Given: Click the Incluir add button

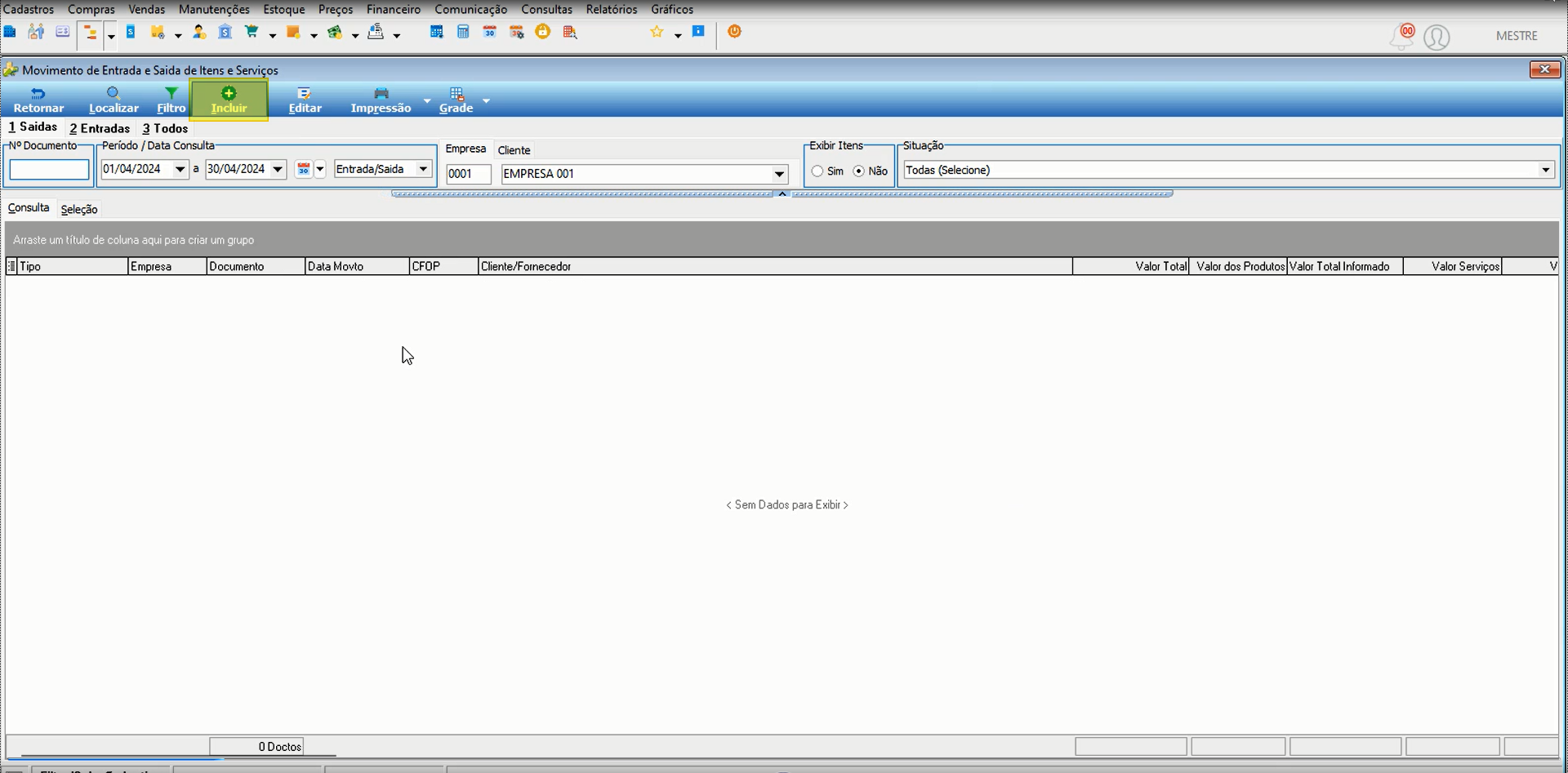Looking at the screenshot, I should point(229,100).
